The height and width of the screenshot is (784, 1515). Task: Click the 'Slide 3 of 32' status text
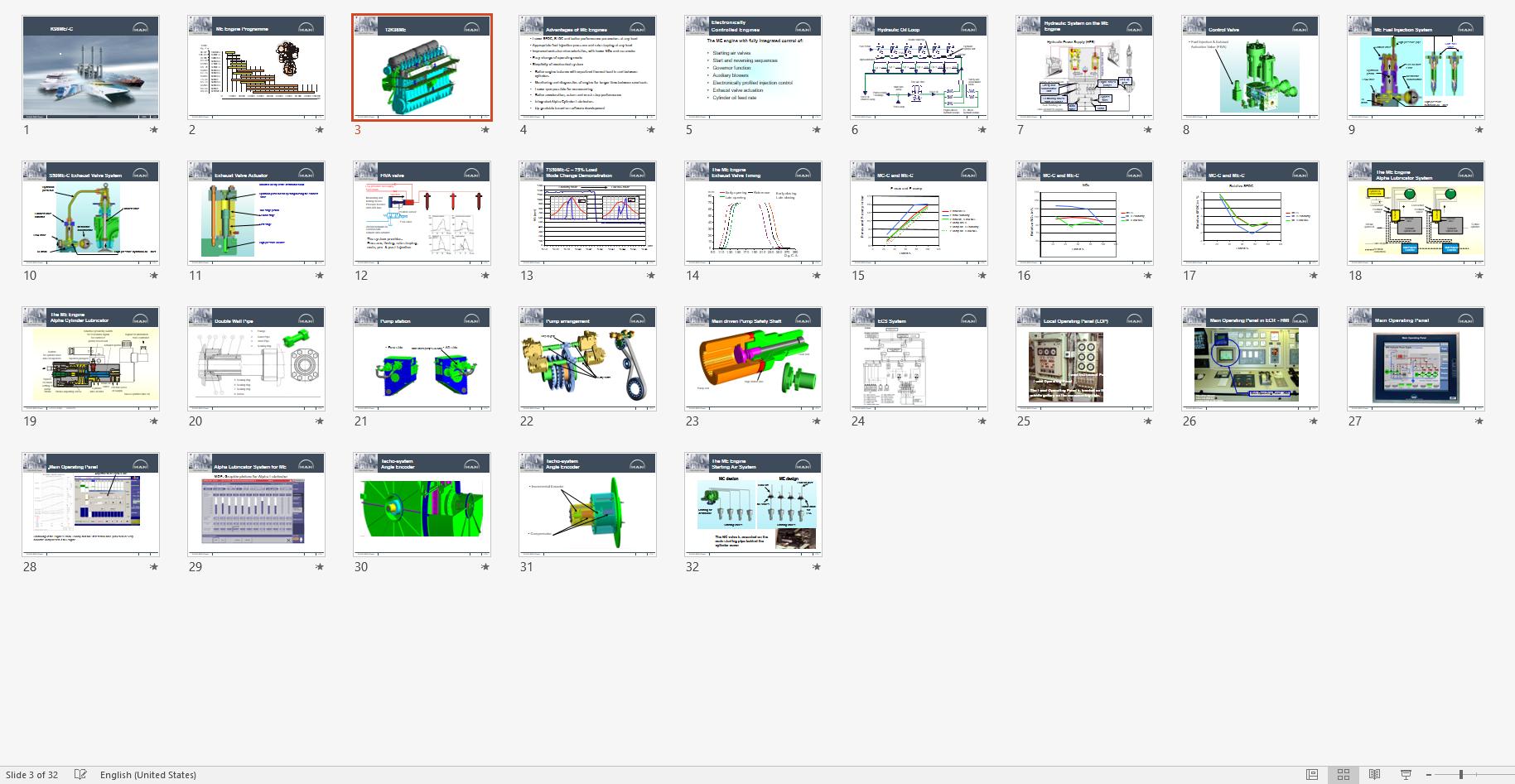pos(31,775)
